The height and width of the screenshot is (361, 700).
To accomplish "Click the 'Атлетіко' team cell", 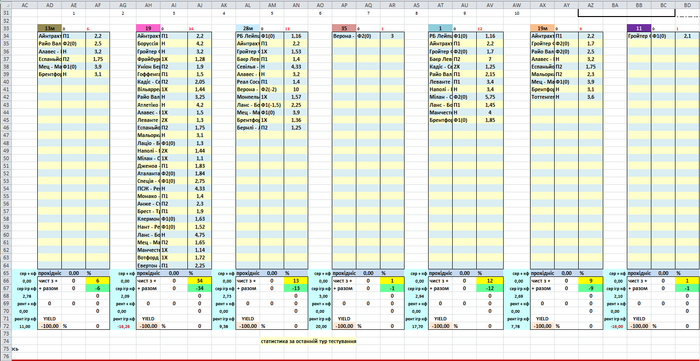I will 148,105.
